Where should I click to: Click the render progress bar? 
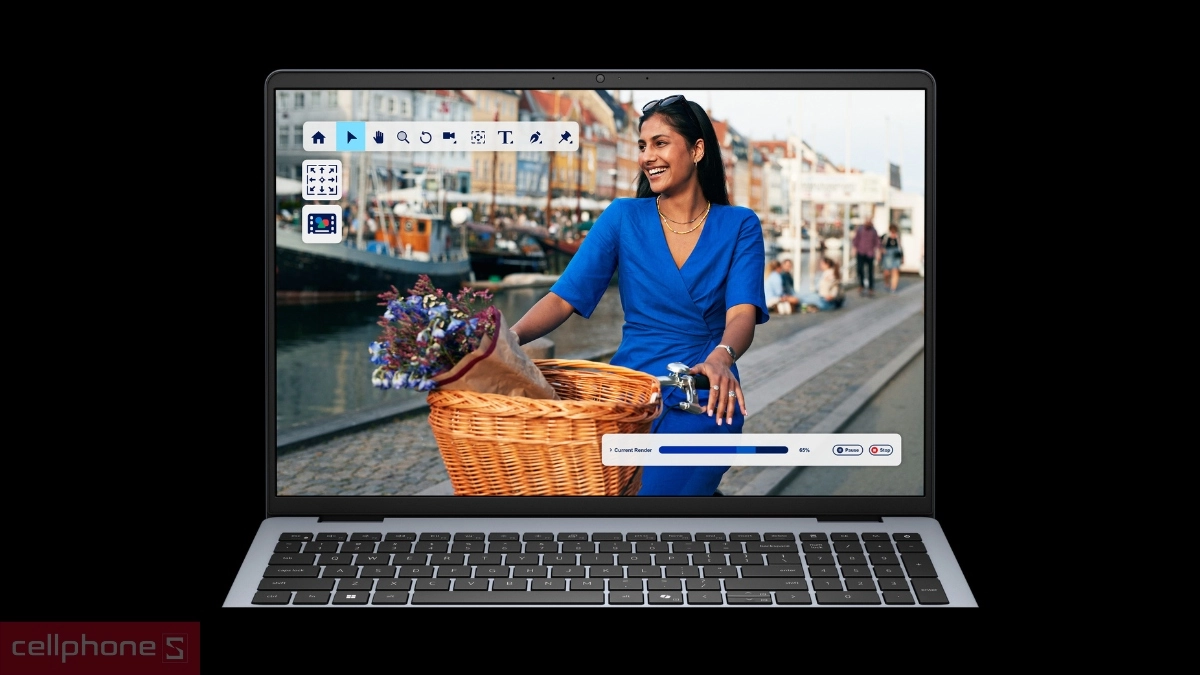pos(722,450)
